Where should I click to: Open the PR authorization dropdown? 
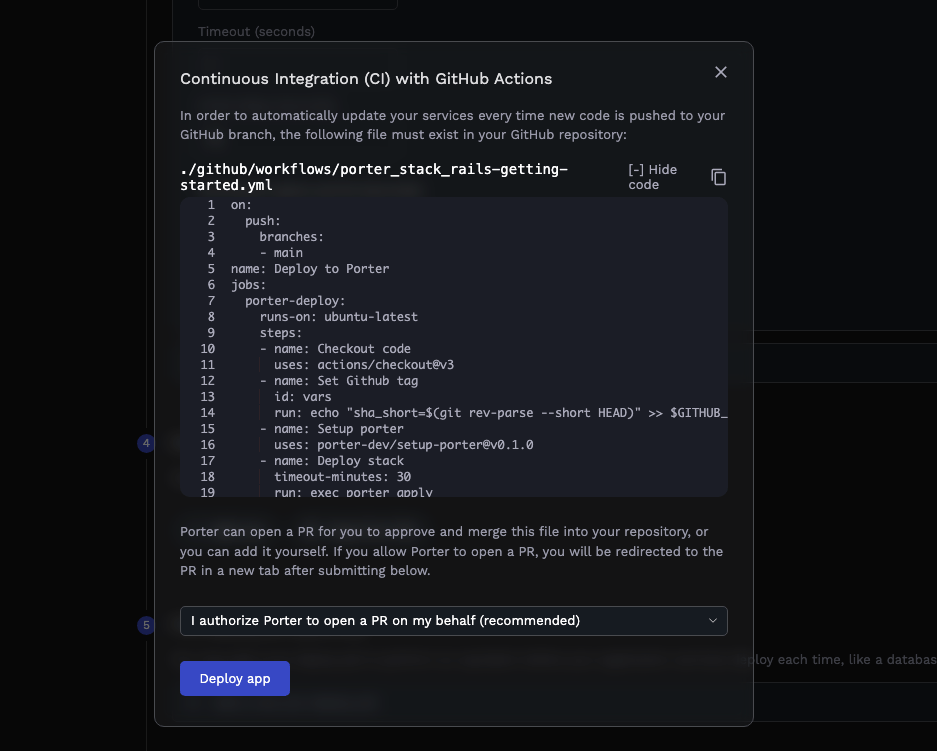454,621
